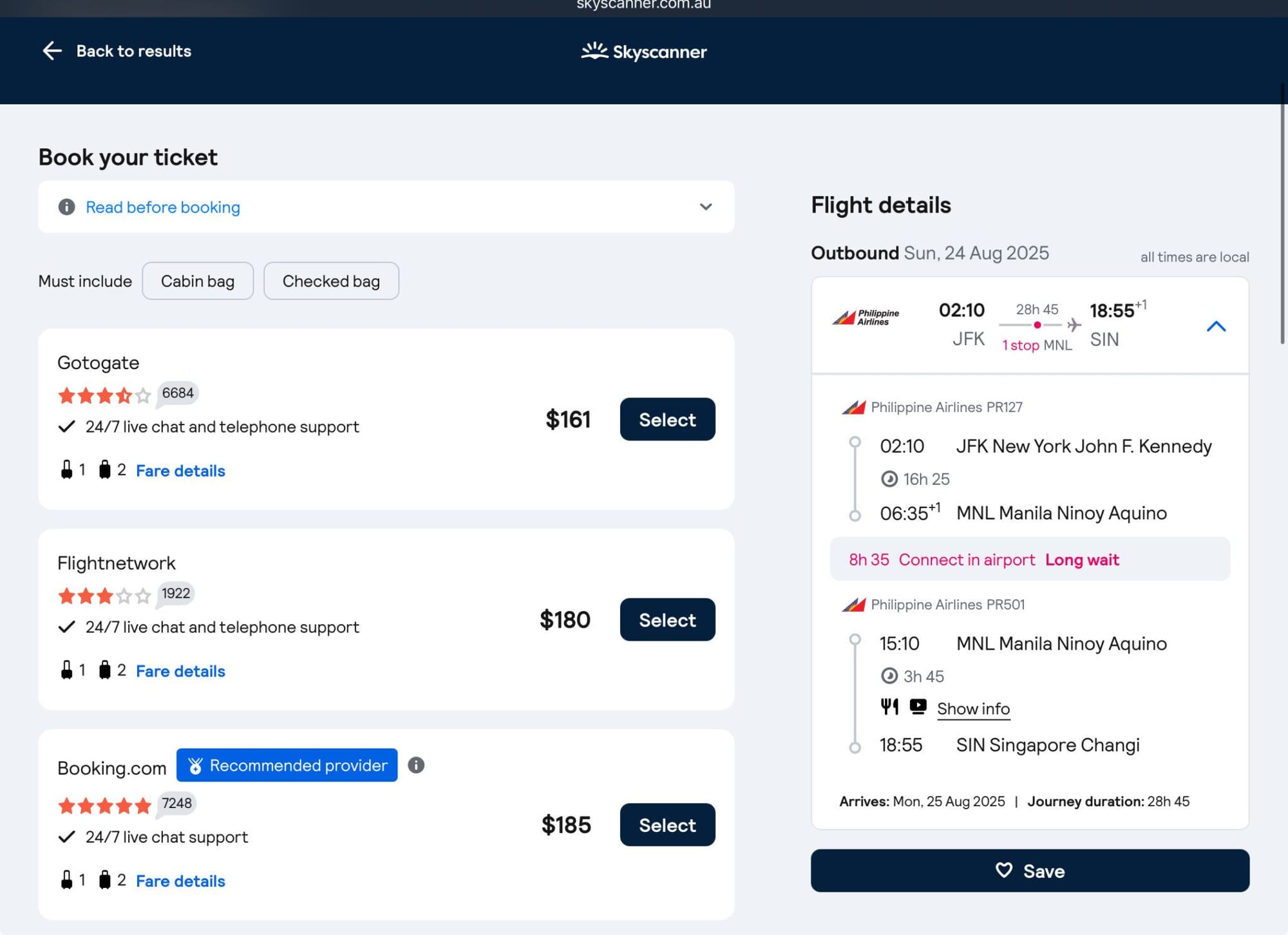Click the Gotogate support checkmark icon
This screenshot has height=935, width=1288.
tap(66, 426)
